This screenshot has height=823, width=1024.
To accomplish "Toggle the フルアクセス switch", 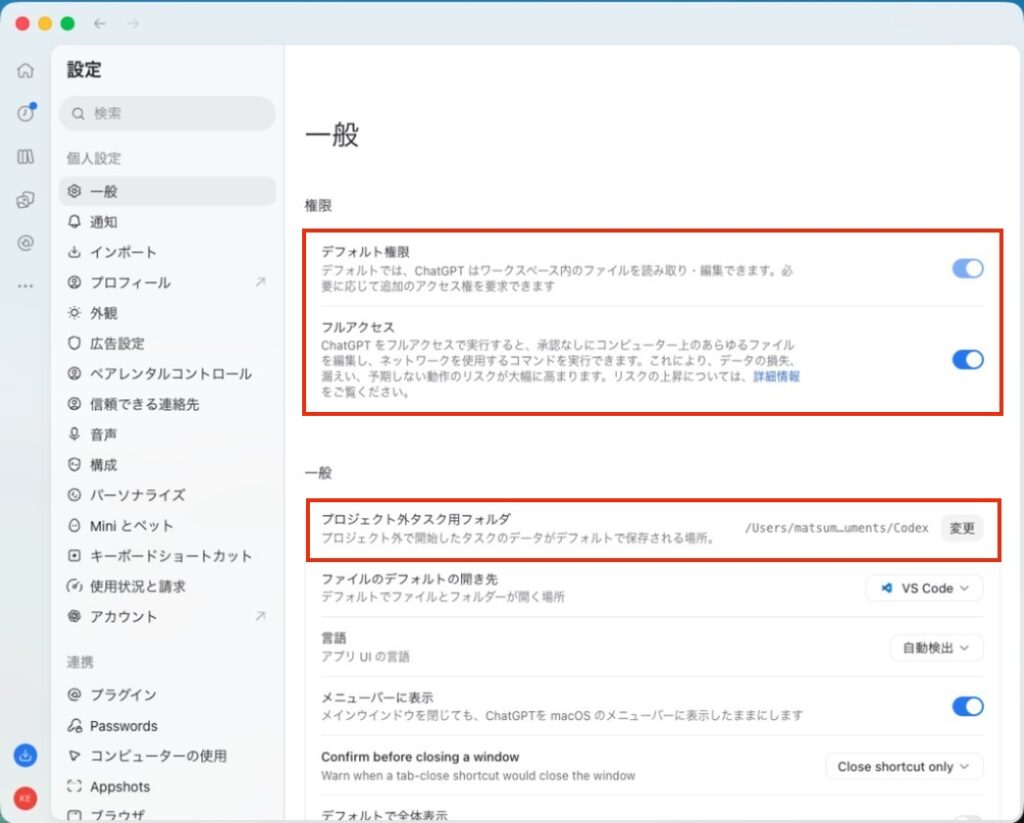I will [967, 359].
